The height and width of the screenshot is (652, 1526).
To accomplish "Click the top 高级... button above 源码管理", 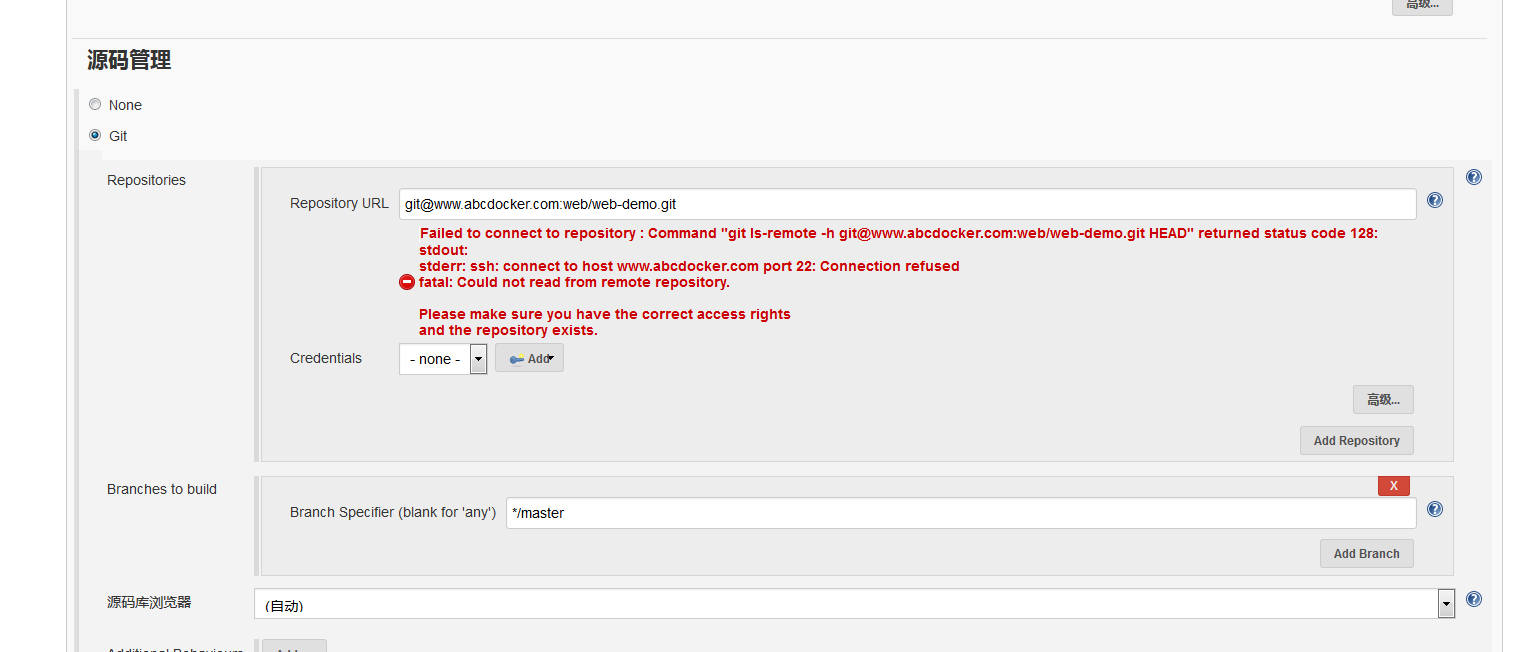I will tap(1421, 5).
